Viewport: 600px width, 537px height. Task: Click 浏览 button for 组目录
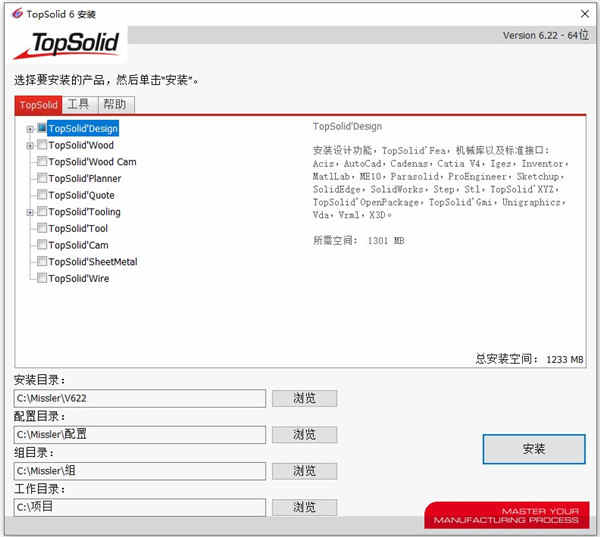coord(305,471)
